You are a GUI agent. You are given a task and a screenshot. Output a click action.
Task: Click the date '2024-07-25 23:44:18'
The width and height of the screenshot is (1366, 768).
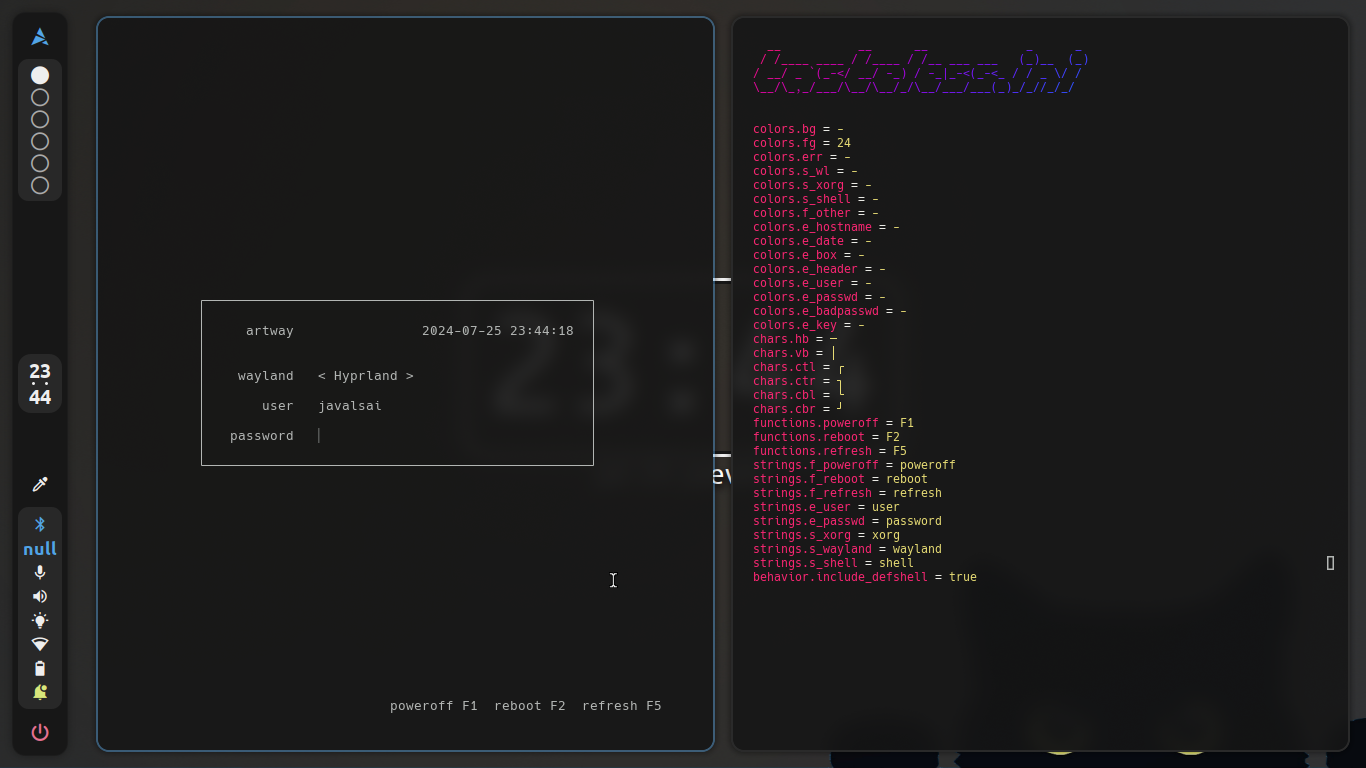[x=498, y=331]
